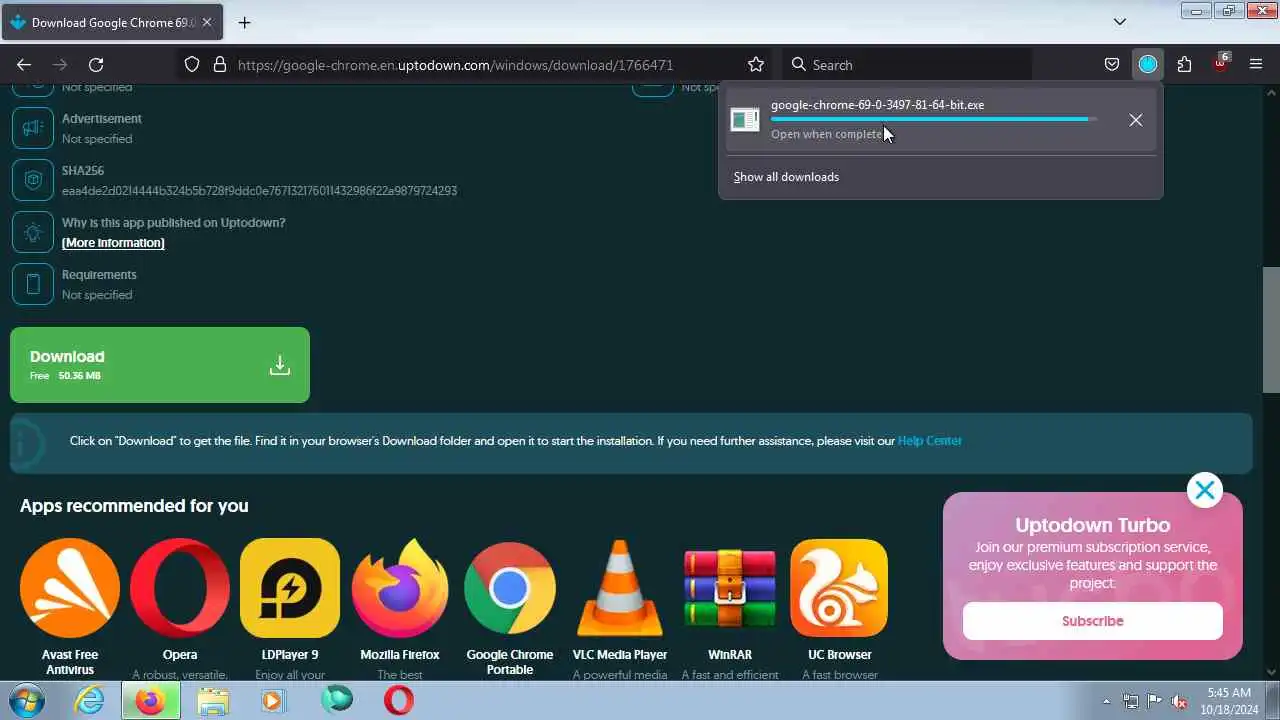Viewport: 1280px width, 720px height.
Task: Click the Search box in toolbar
Action: coord(907,64)
